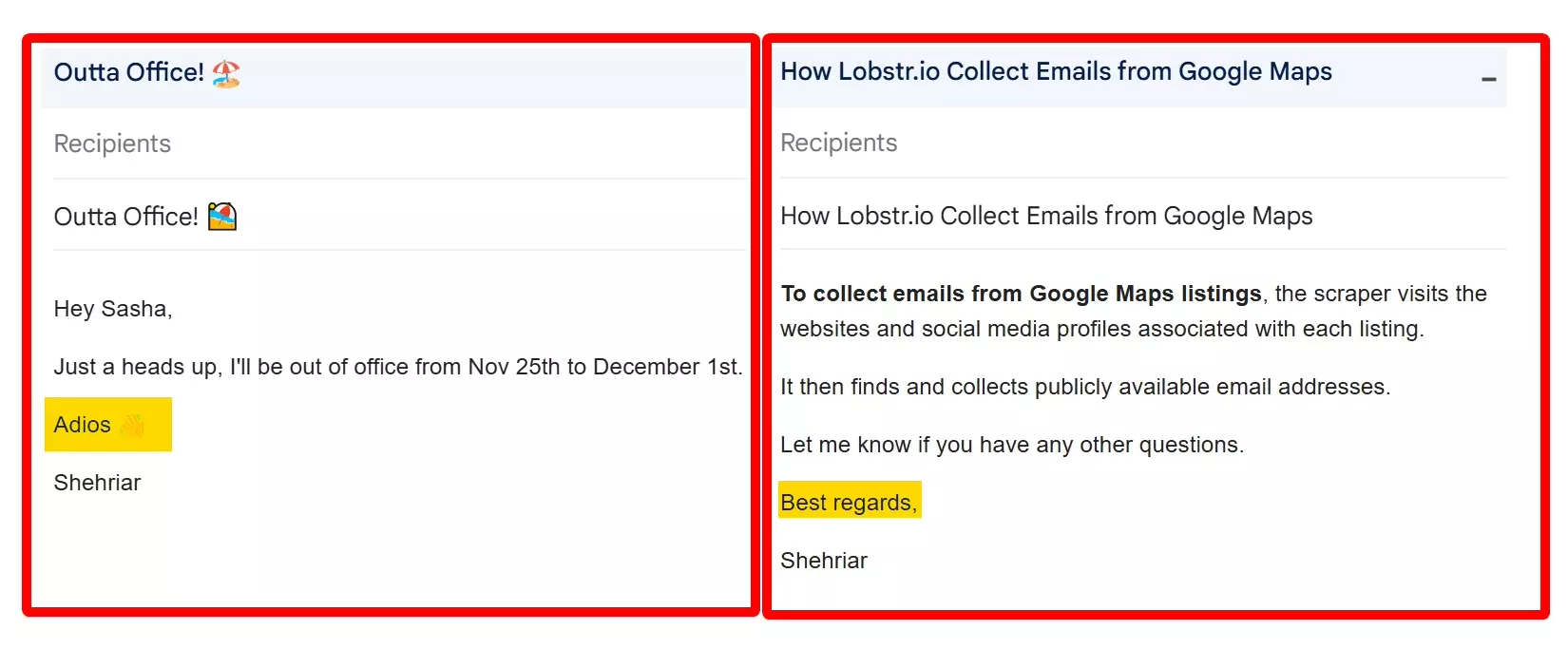
Task: Click the "Outta Office!" title in the blue header
Action: (128, 72)
